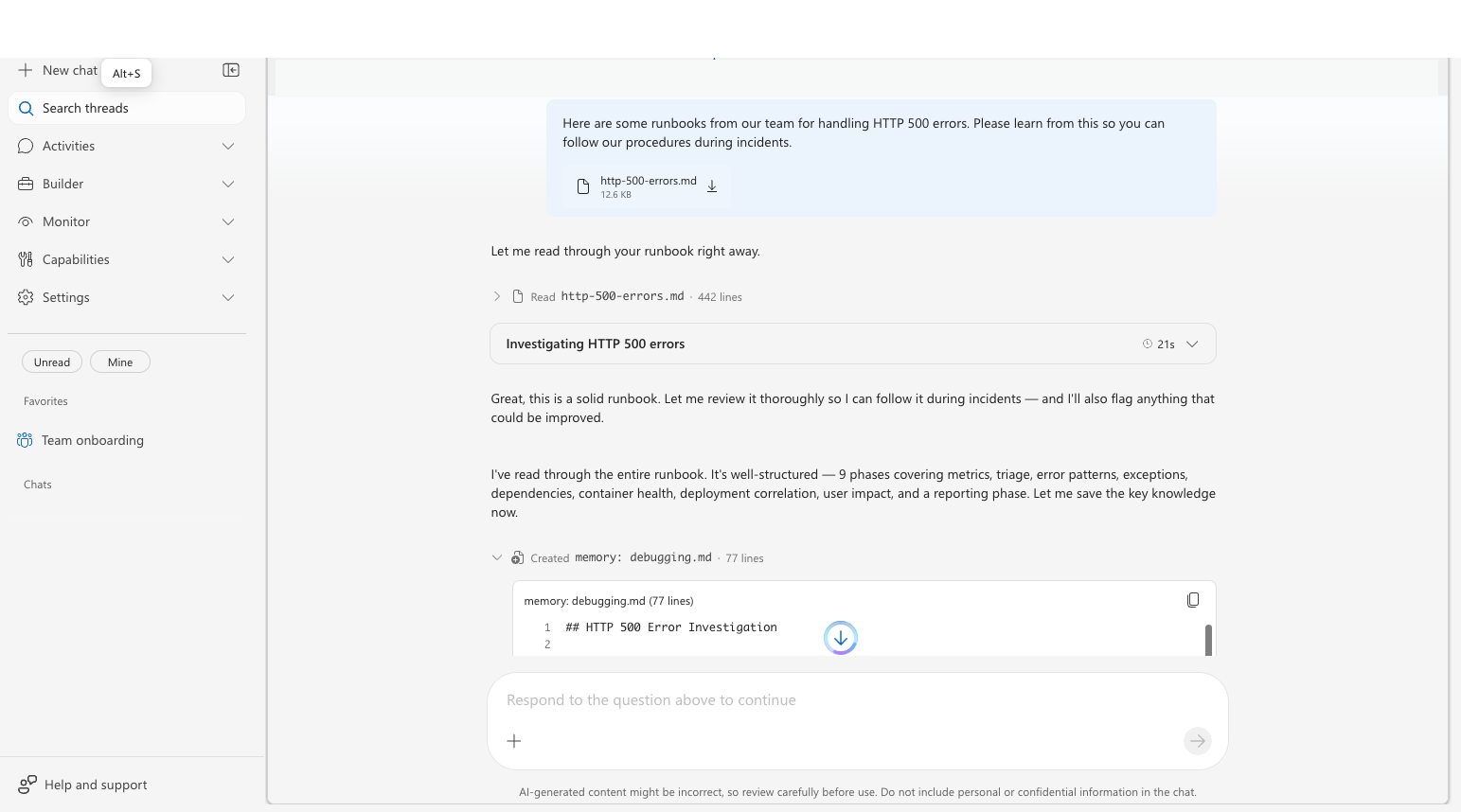The height and width of the screenshot is (812, 1461).
Task: Open the Monitor section
Action: point(127,221)
